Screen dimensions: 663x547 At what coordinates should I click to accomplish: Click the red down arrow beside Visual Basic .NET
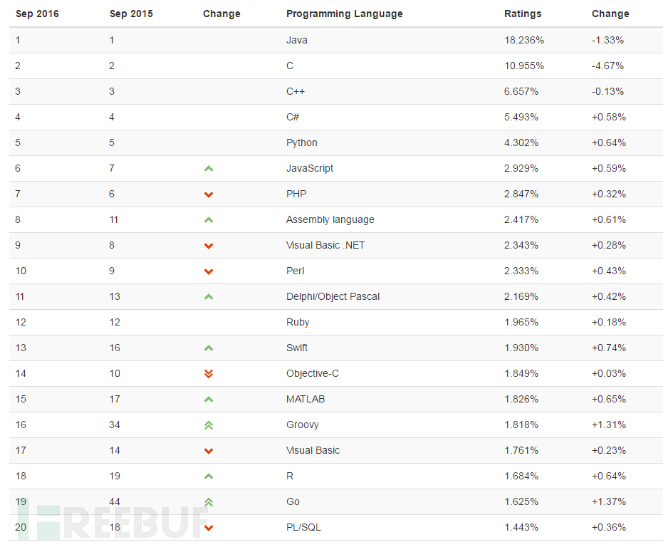(208, 246)
